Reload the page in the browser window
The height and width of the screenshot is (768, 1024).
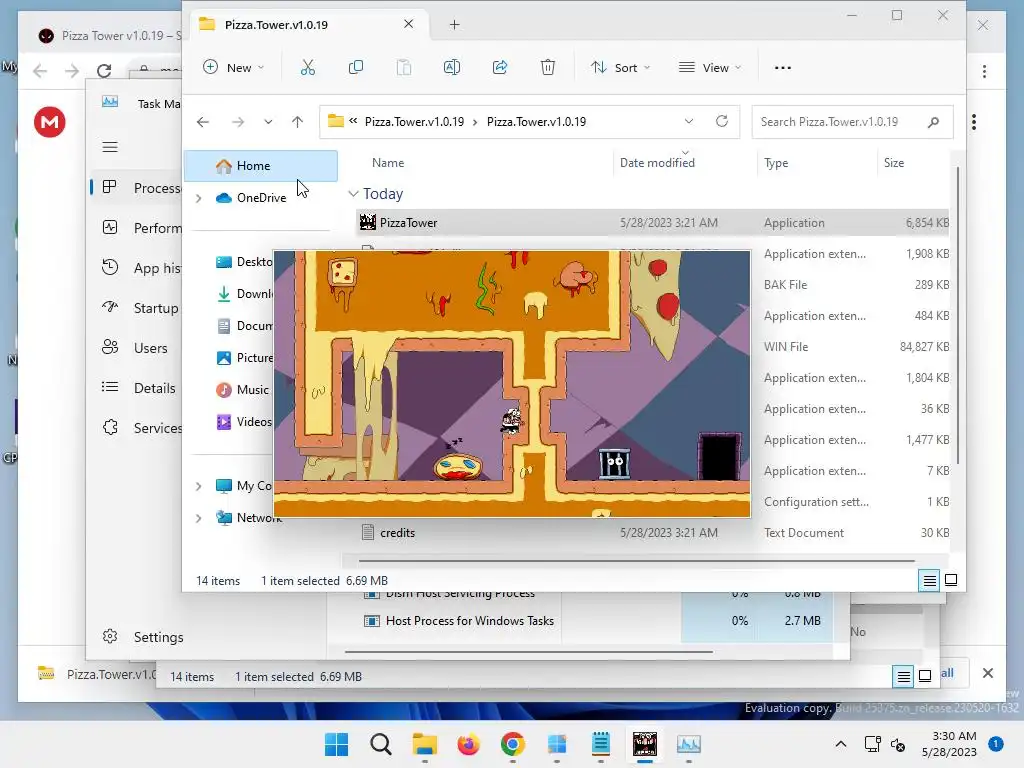(104, 71)
